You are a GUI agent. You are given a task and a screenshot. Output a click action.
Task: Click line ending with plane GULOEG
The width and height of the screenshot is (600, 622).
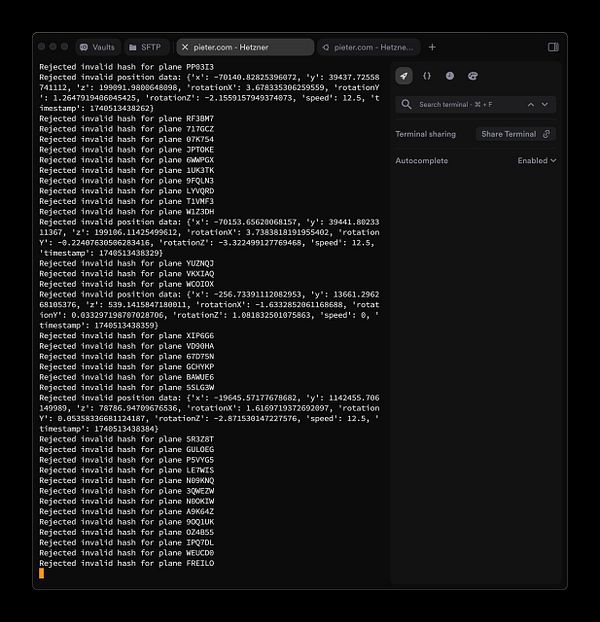click(x=127, y=449)
